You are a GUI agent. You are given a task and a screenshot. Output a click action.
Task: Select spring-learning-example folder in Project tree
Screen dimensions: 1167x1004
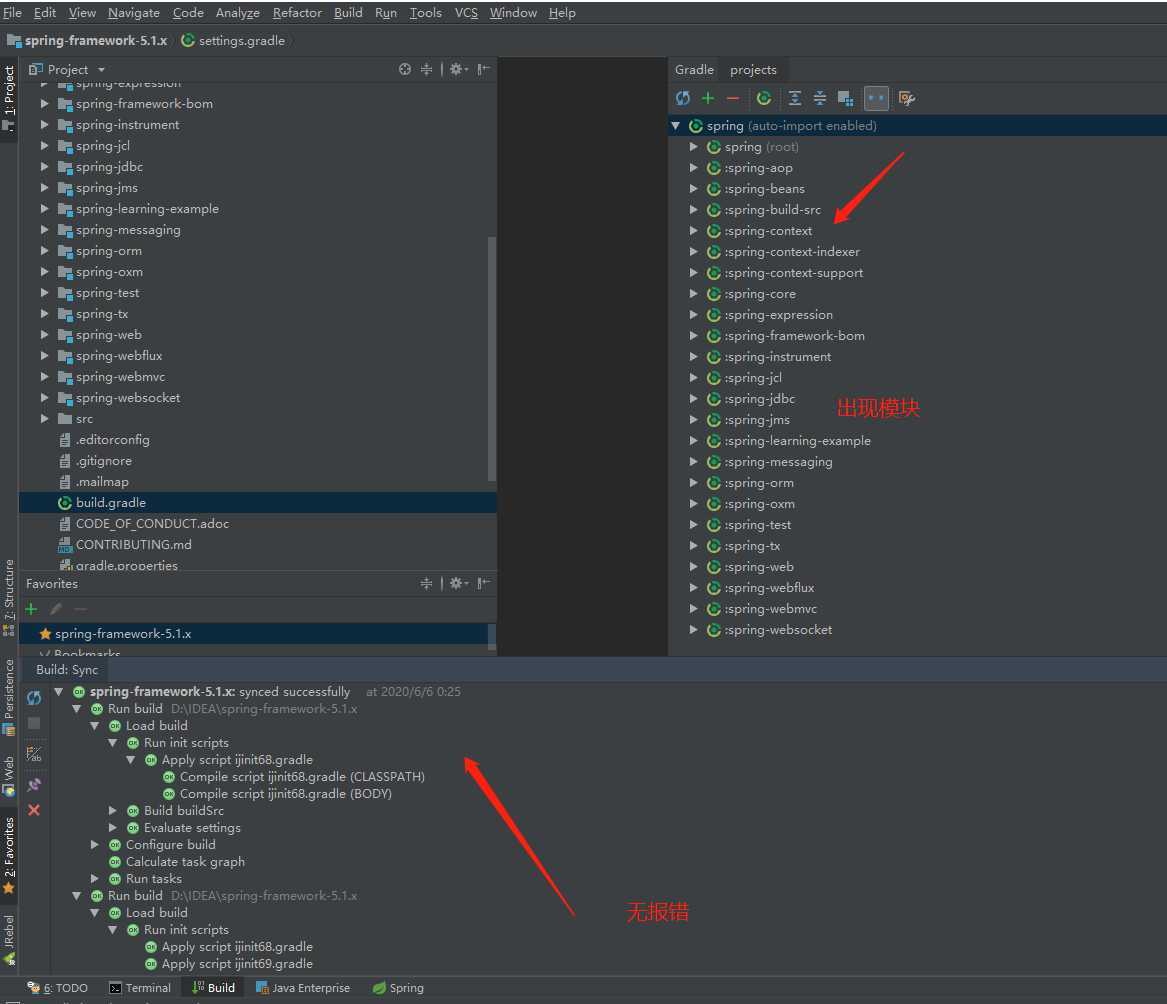click(147, 209)
